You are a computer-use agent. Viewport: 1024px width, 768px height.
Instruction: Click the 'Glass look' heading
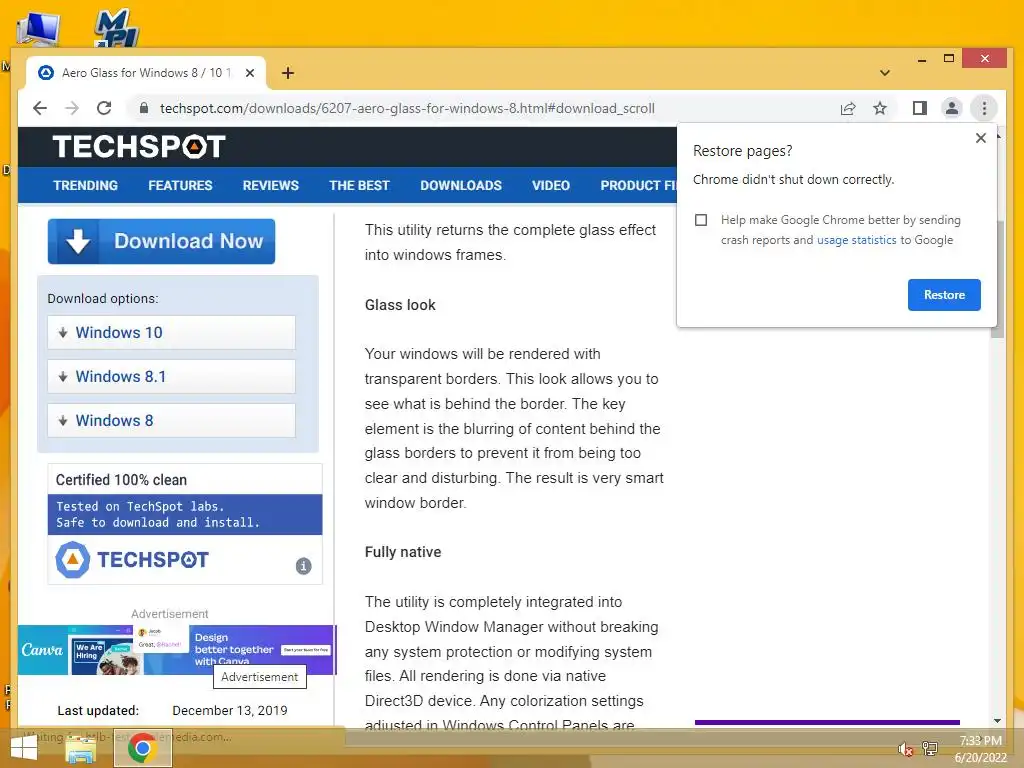[400, 305]
